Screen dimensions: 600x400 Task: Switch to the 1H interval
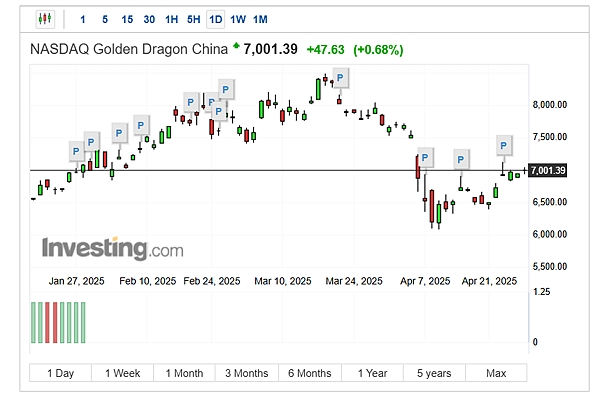pos(171,20)
